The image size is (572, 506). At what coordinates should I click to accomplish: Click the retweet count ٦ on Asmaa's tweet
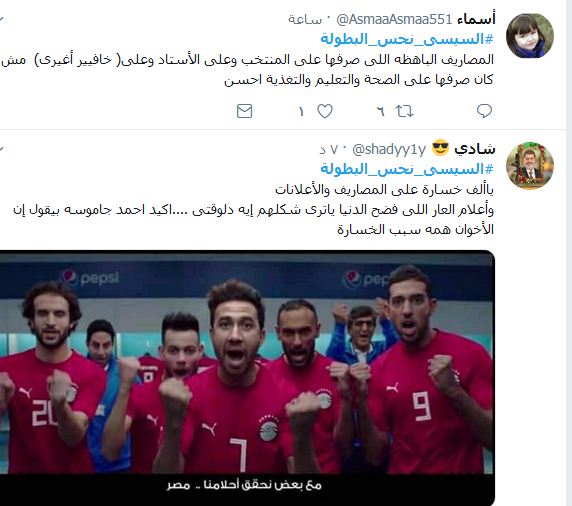click(x=380, y=111)
